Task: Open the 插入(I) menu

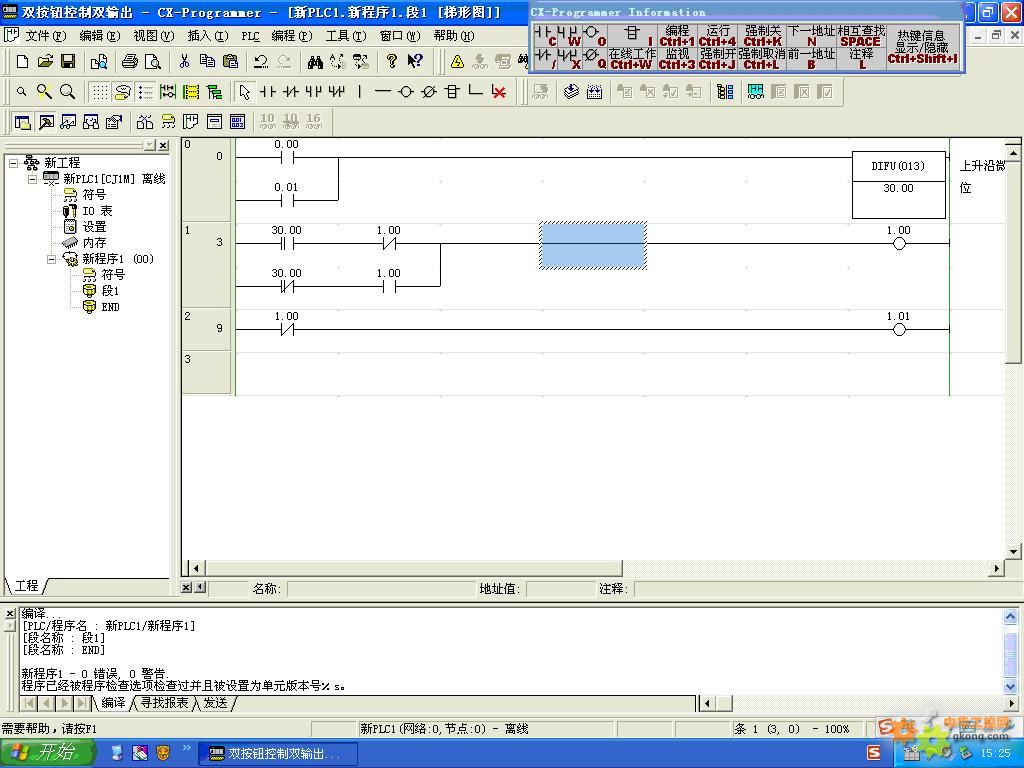Action: pos(208,36)
